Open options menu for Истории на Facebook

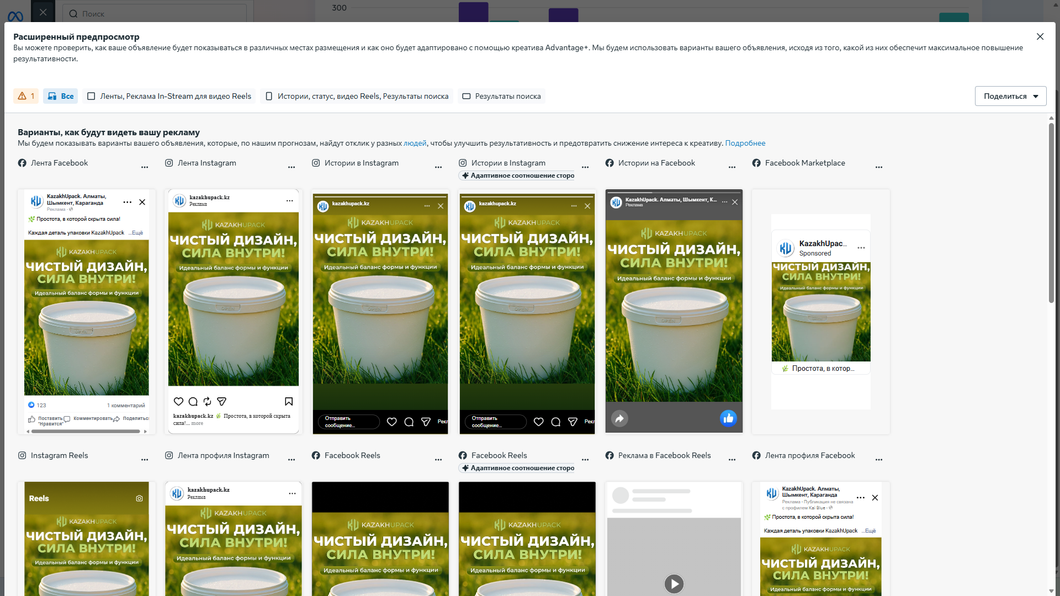click(x=732, y=167)
